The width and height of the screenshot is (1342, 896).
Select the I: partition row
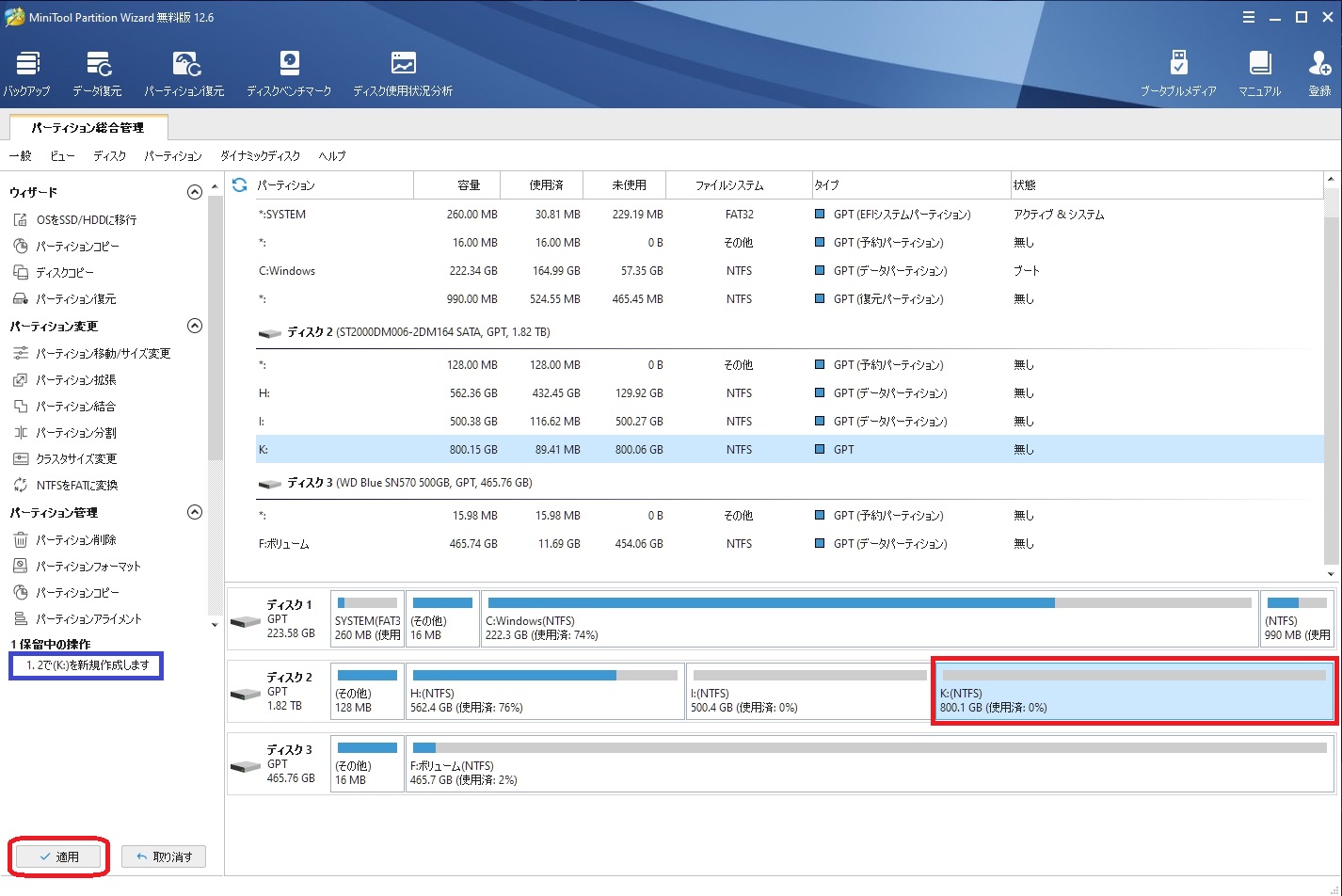(x=790, y=422)
